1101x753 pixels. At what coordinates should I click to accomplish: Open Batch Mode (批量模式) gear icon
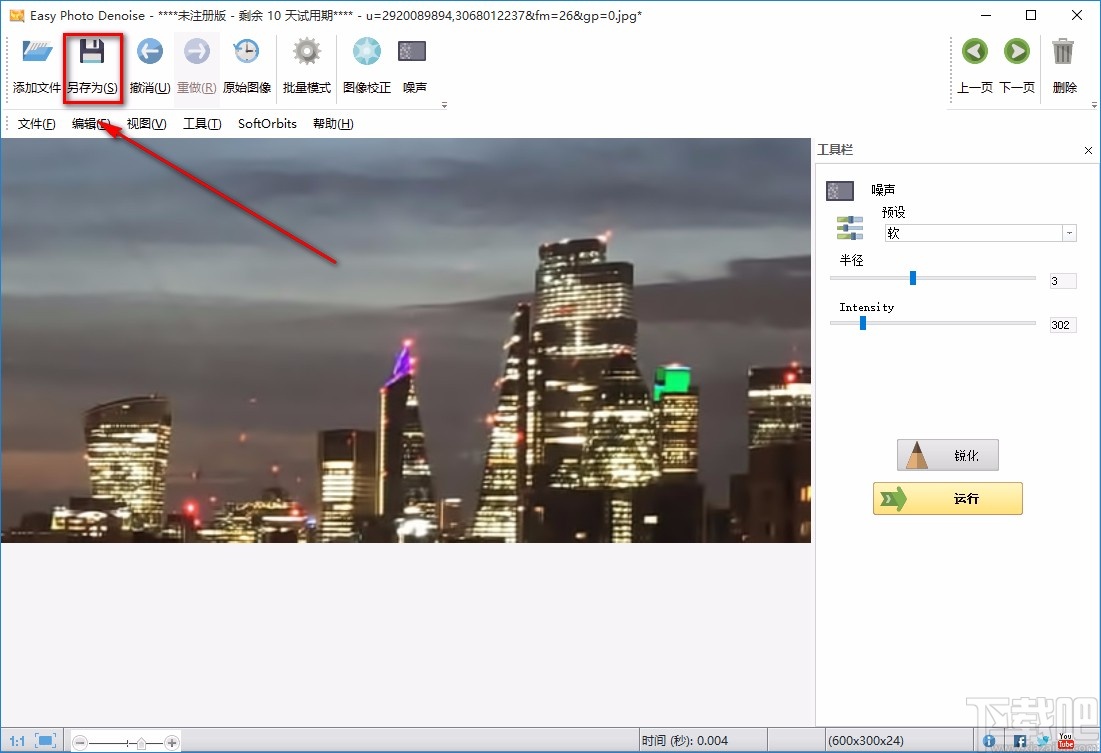(307, 52)
